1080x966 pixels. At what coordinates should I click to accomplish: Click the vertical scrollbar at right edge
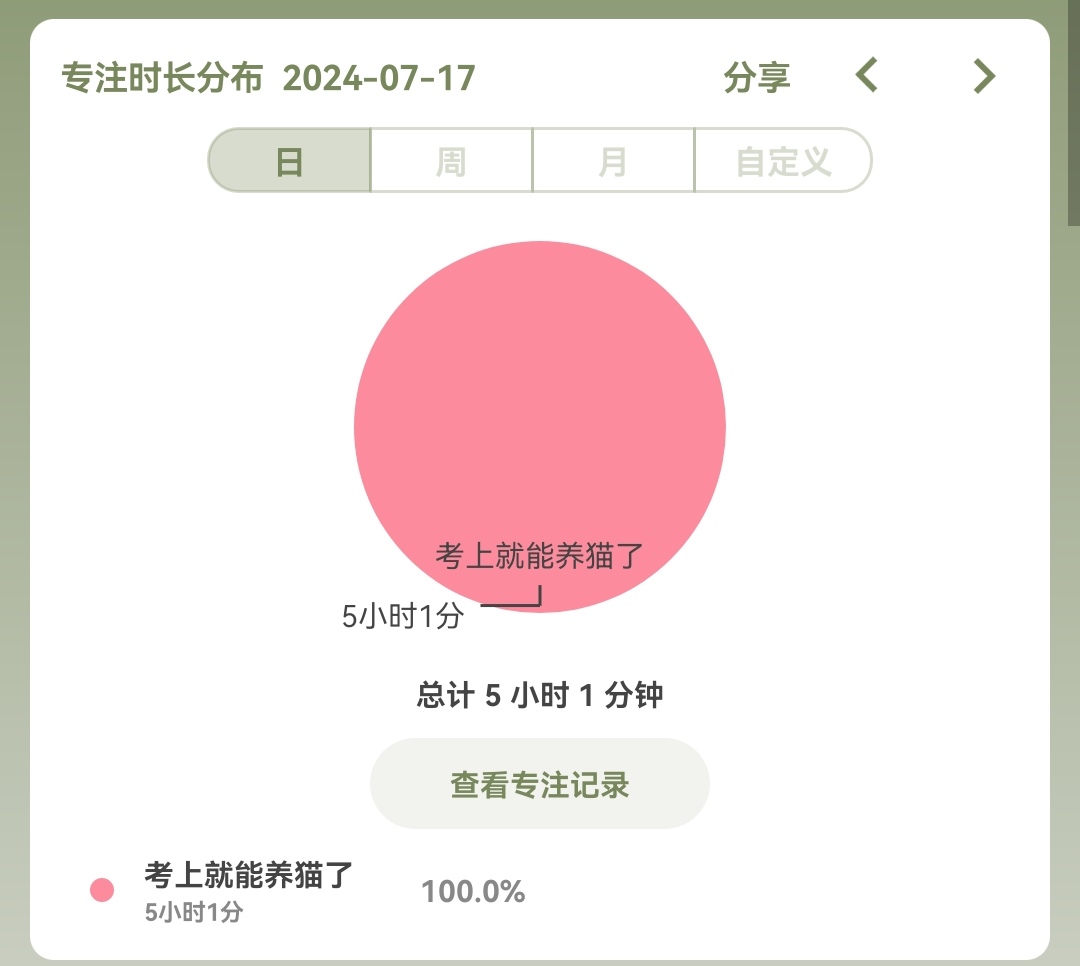(x=1073, y=110)
